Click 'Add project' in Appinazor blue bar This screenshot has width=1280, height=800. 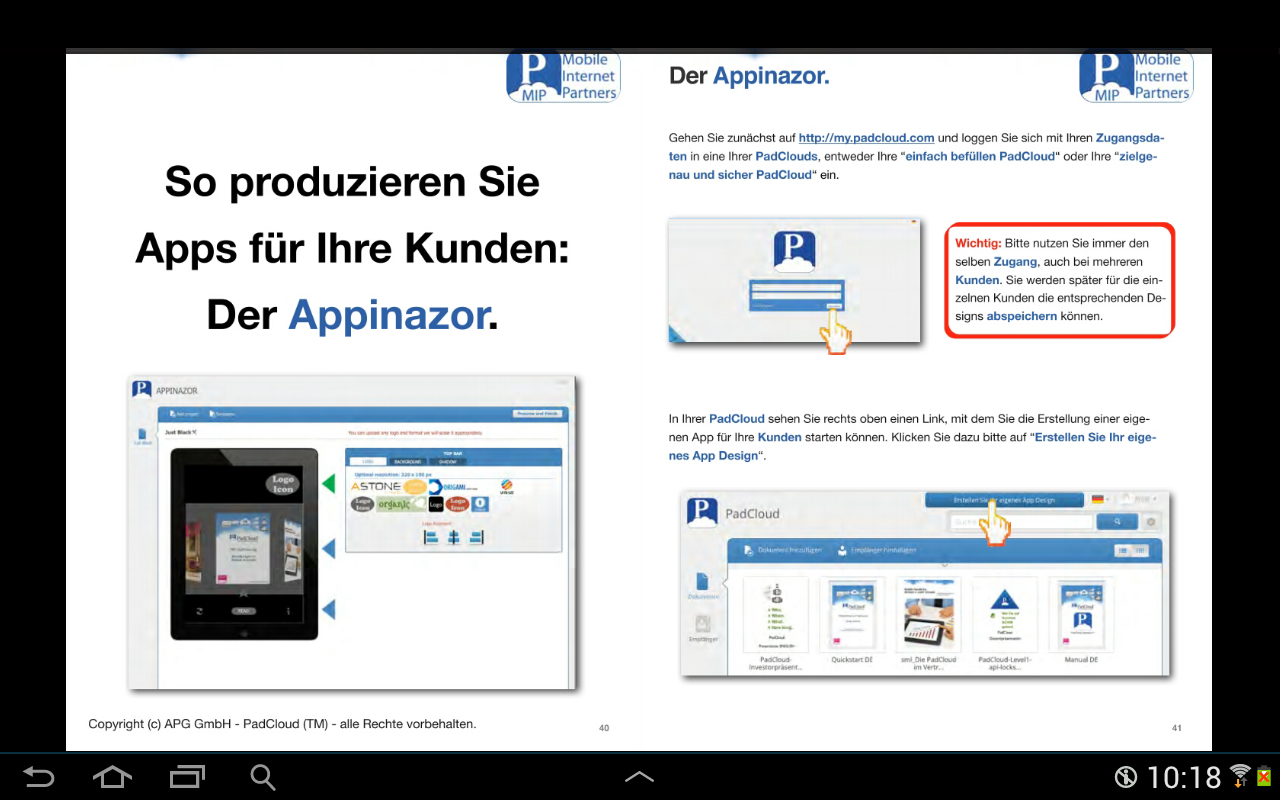click(185, 413)
